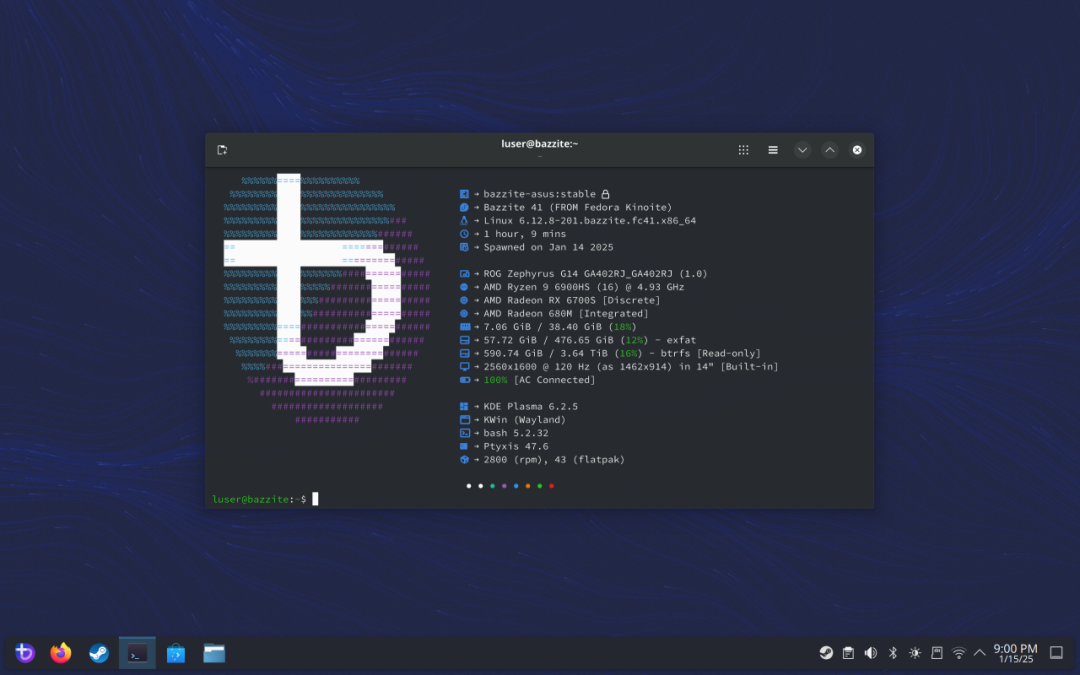Click the 7.06 GiB / 38.40 GiB memory line
This screenshot has width=1080, height=675.
click(548, 326)
